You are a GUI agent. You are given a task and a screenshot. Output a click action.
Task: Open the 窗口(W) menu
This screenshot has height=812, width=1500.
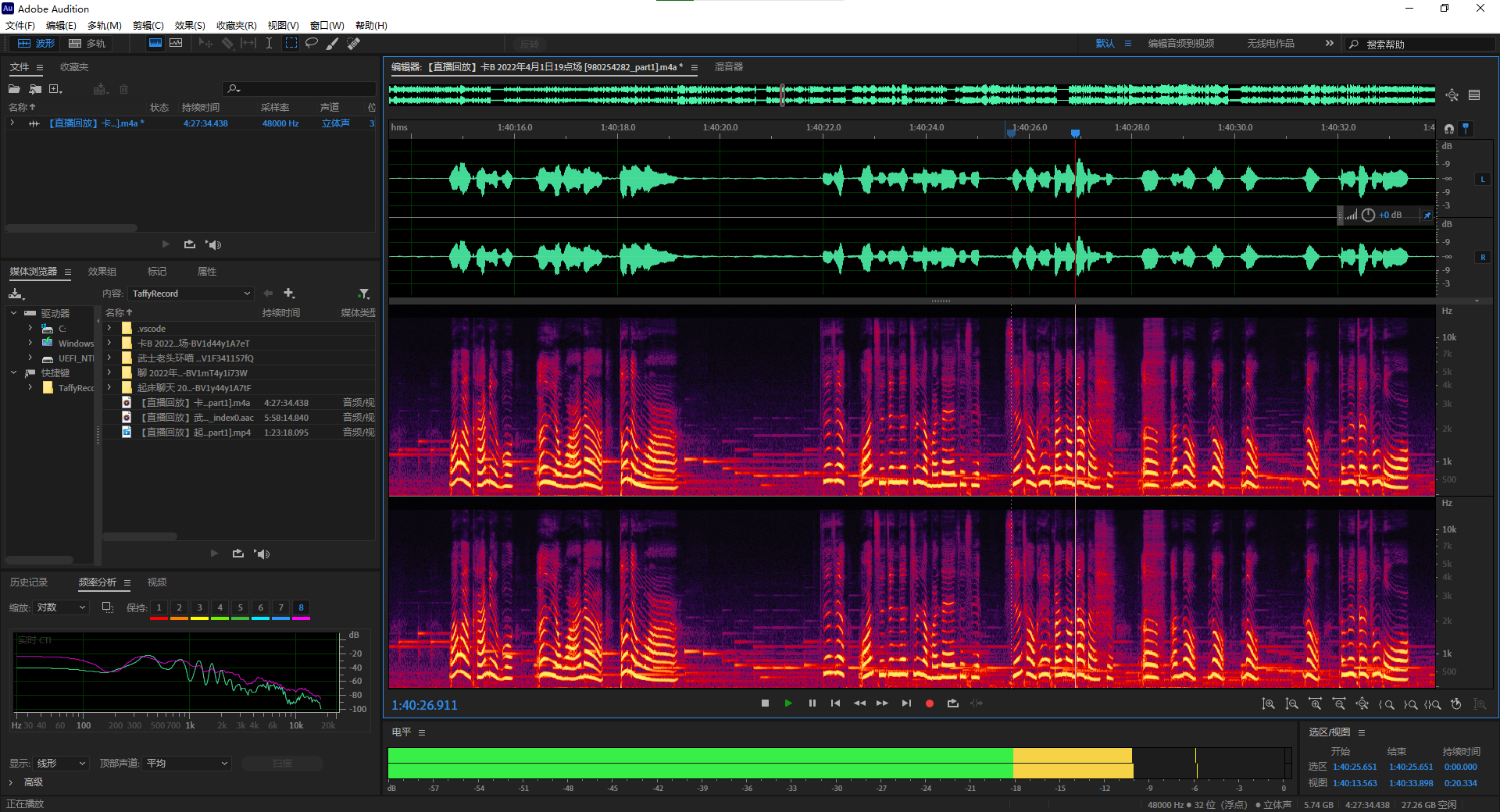pos(327,26)
